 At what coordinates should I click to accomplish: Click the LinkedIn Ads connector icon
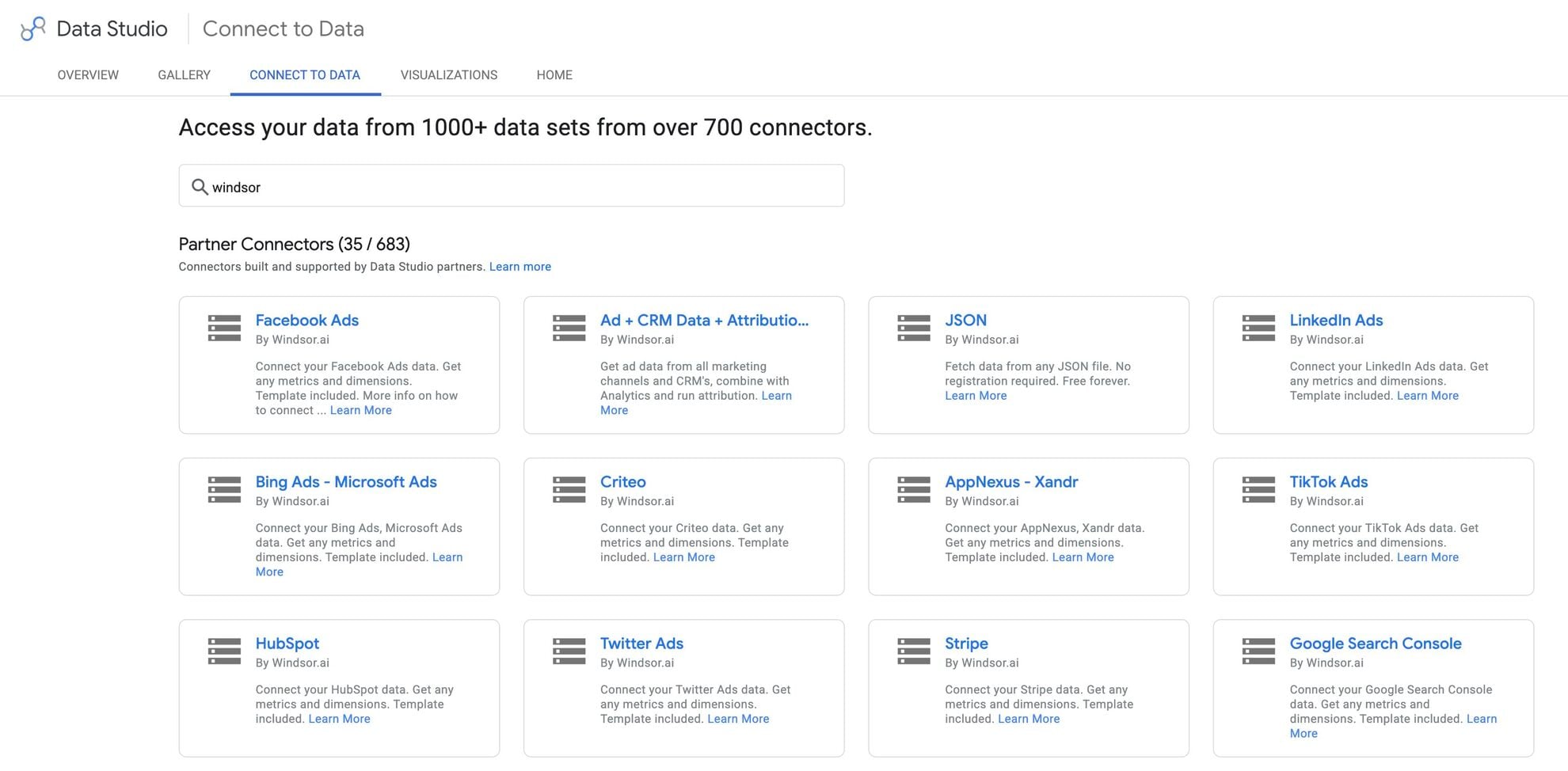point(1258,327)
